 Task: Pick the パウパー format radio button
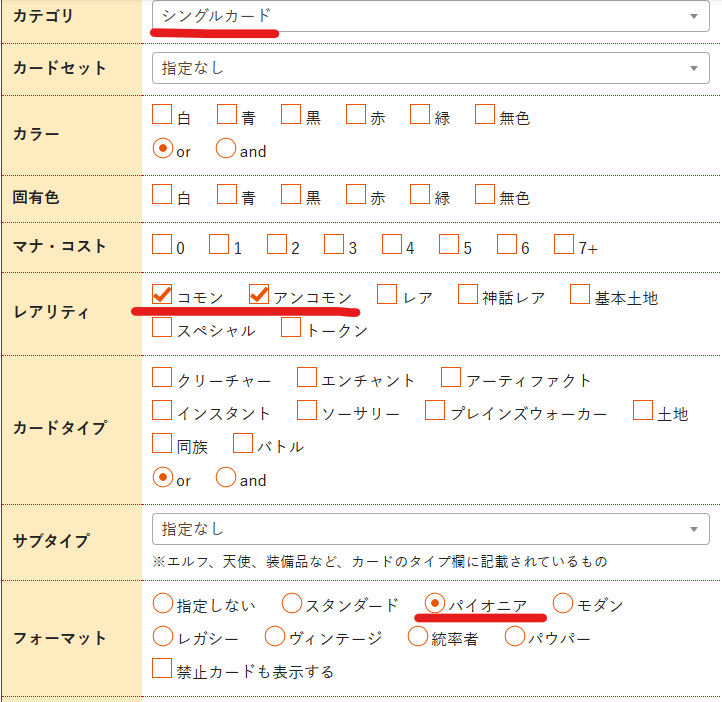click(515, 636)
